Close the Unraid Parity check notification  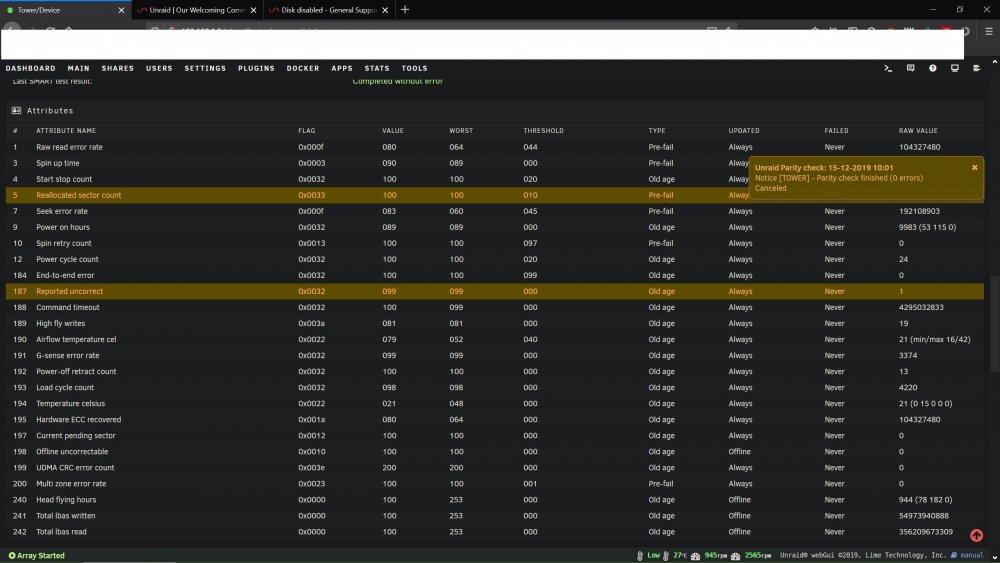coord(974,168)
